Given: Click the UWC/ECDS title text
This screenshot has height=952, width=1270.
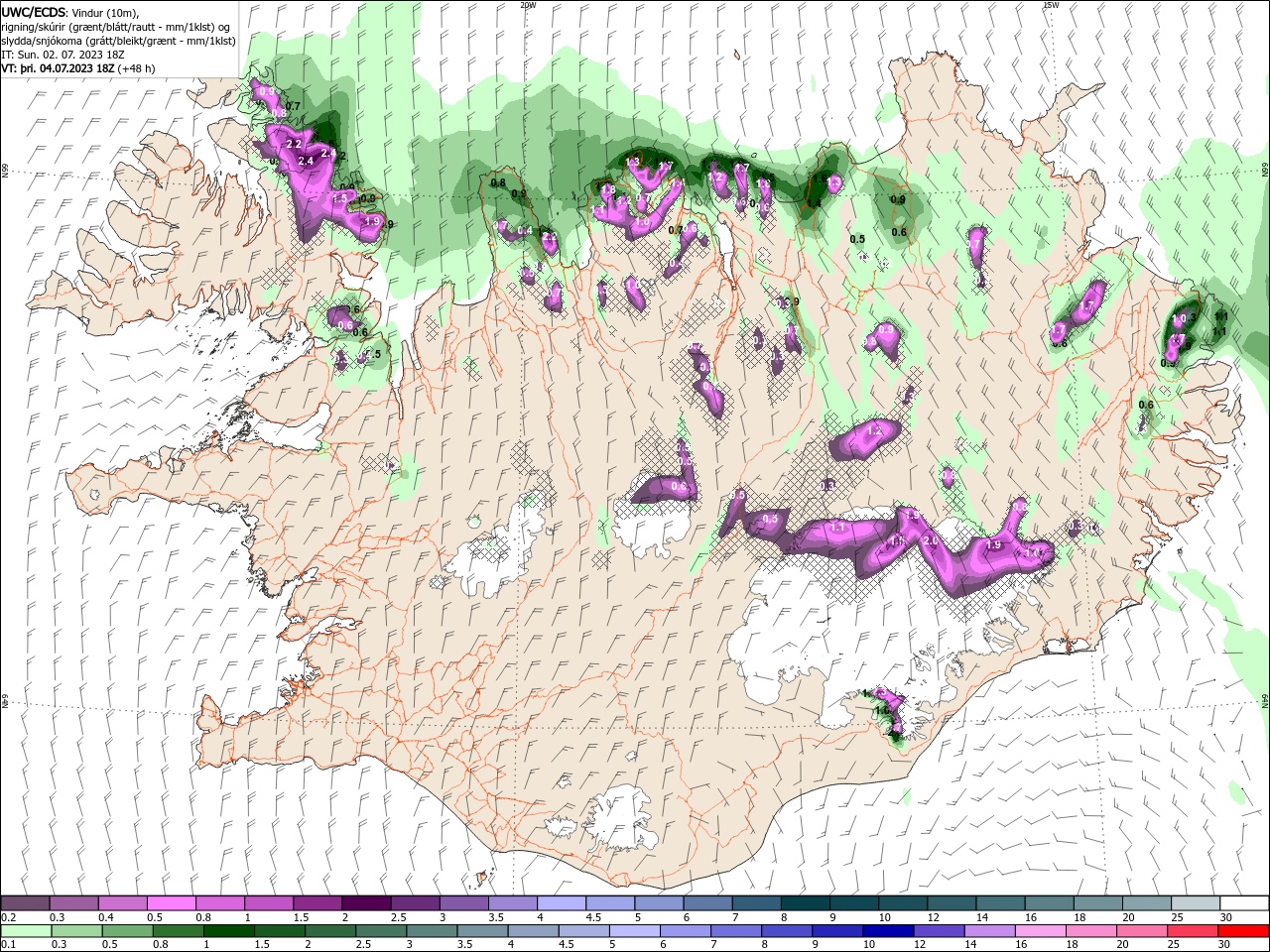Looking at the screenshot, I should click(x=34, y=12).
